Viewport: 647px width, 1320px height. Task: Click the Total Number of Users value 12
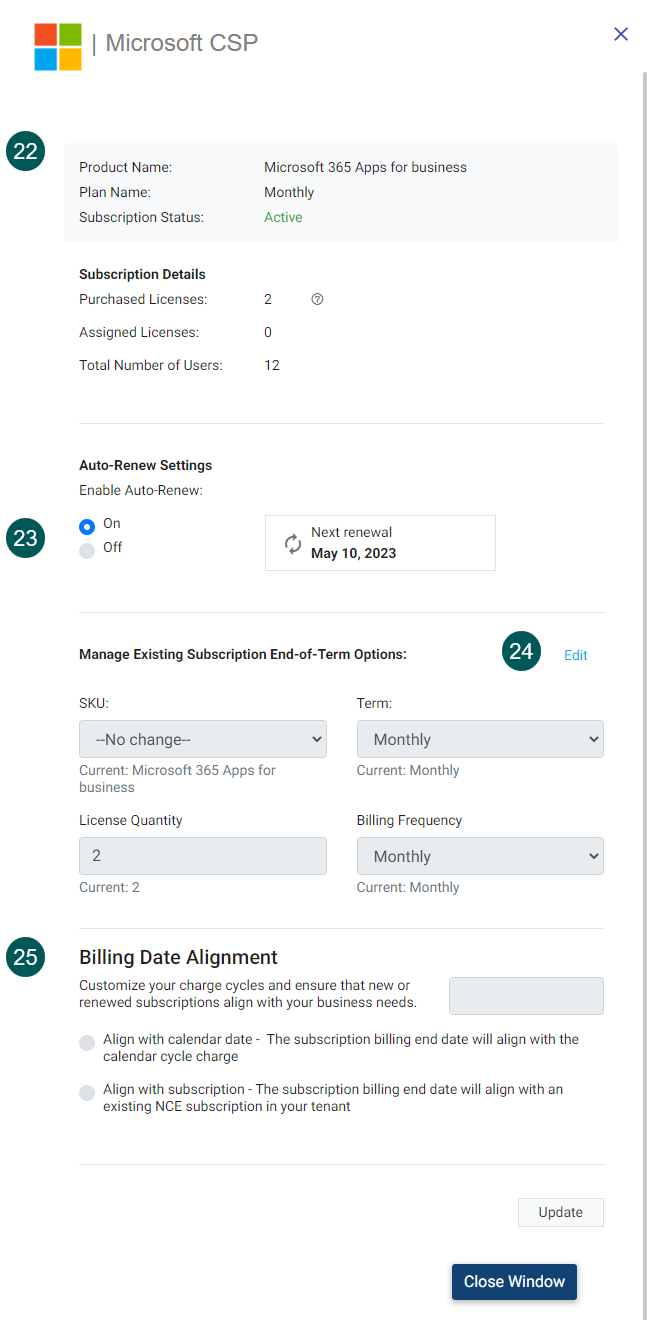(272, 365)
